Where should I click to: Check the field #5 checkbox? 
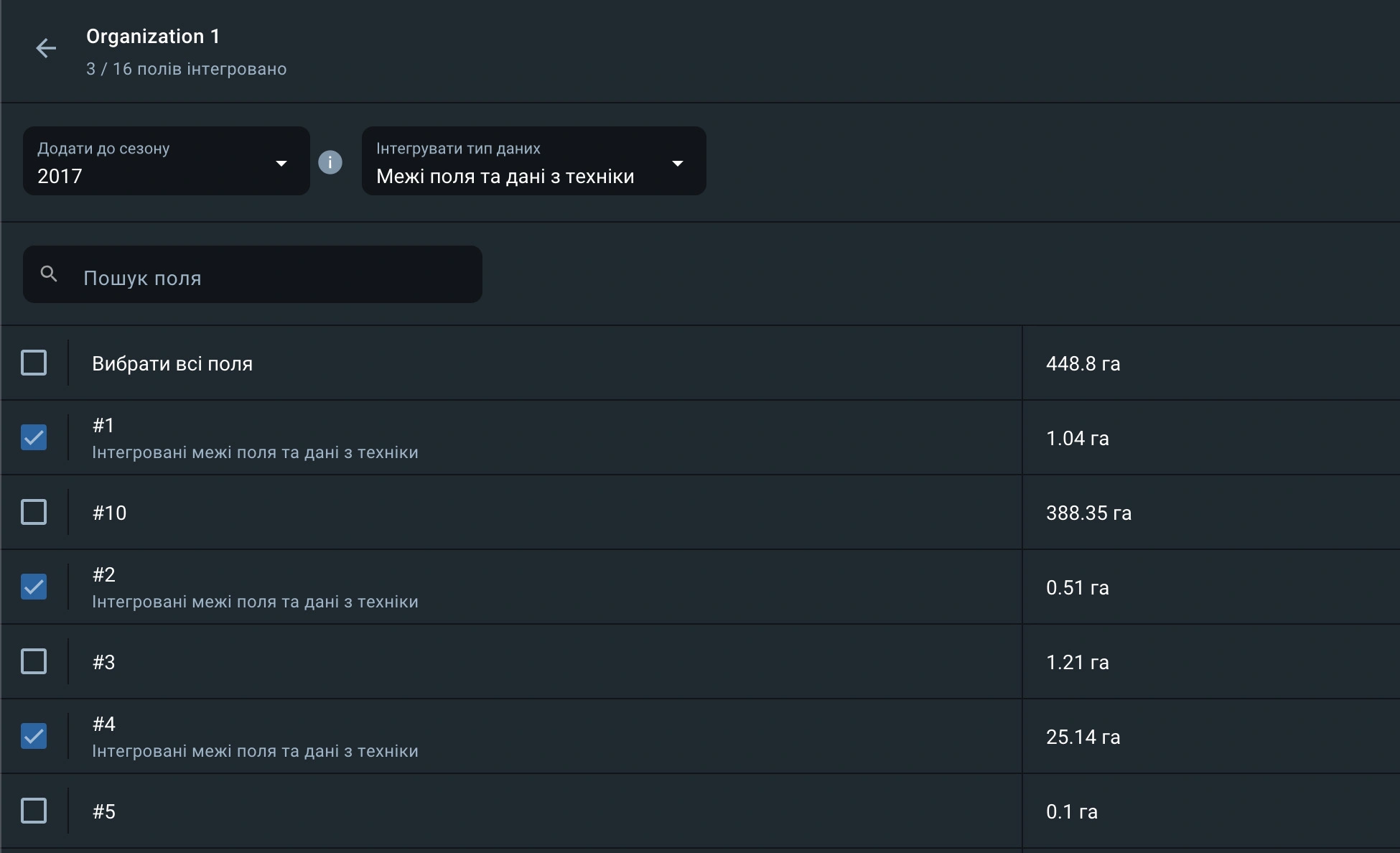[x=34, y=811]
